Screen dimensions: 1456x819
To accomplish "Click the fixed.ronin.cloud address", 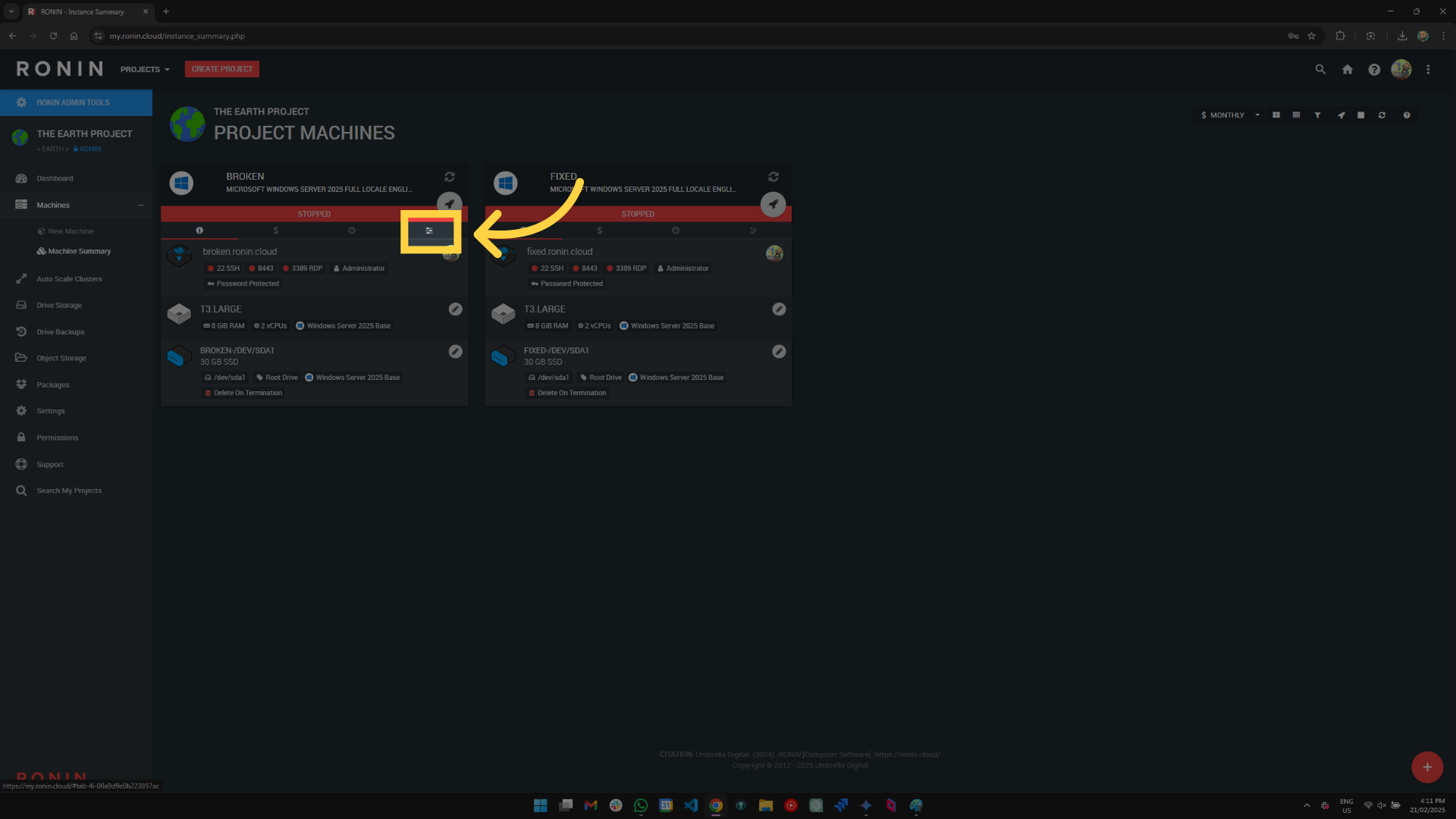I will click(560, 252).
